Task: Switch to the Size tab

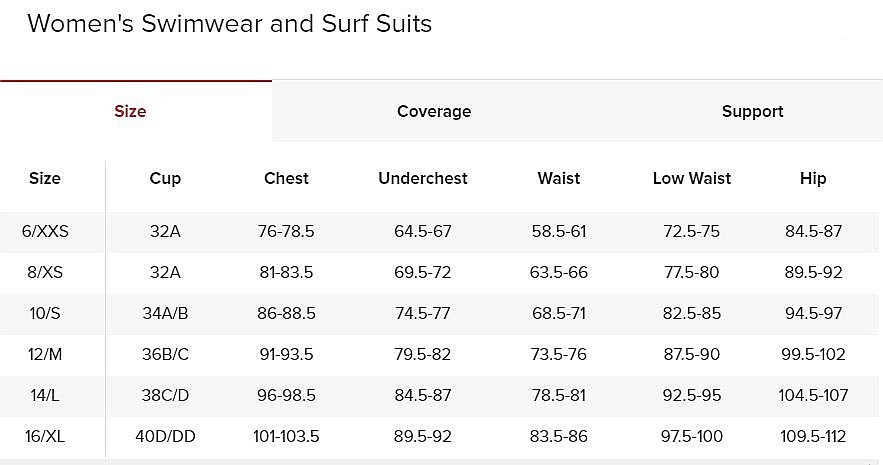Action: pos(130,111)
